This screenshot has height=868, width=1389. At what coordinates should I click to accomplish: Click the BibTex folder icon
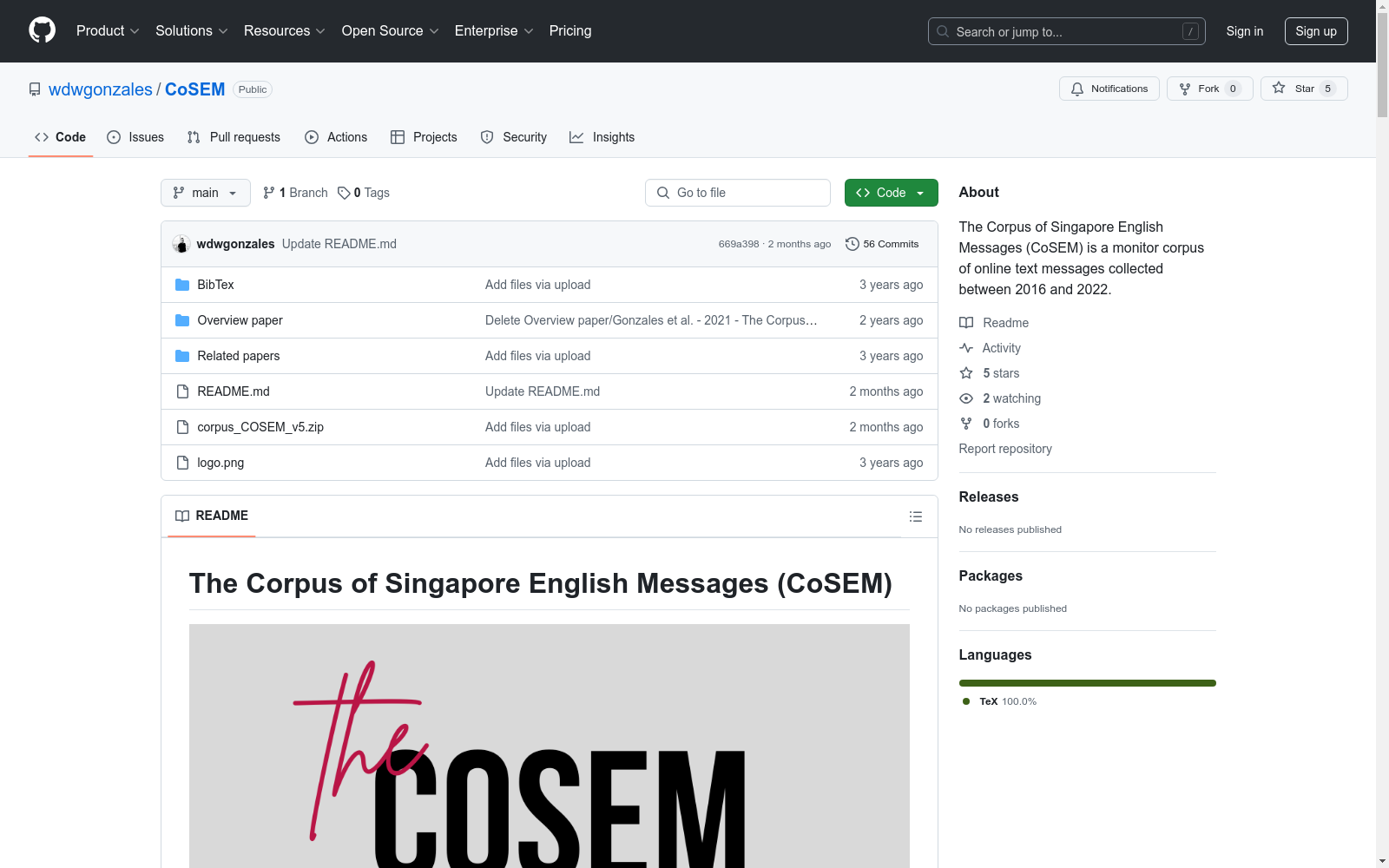[x=182, y=285]
